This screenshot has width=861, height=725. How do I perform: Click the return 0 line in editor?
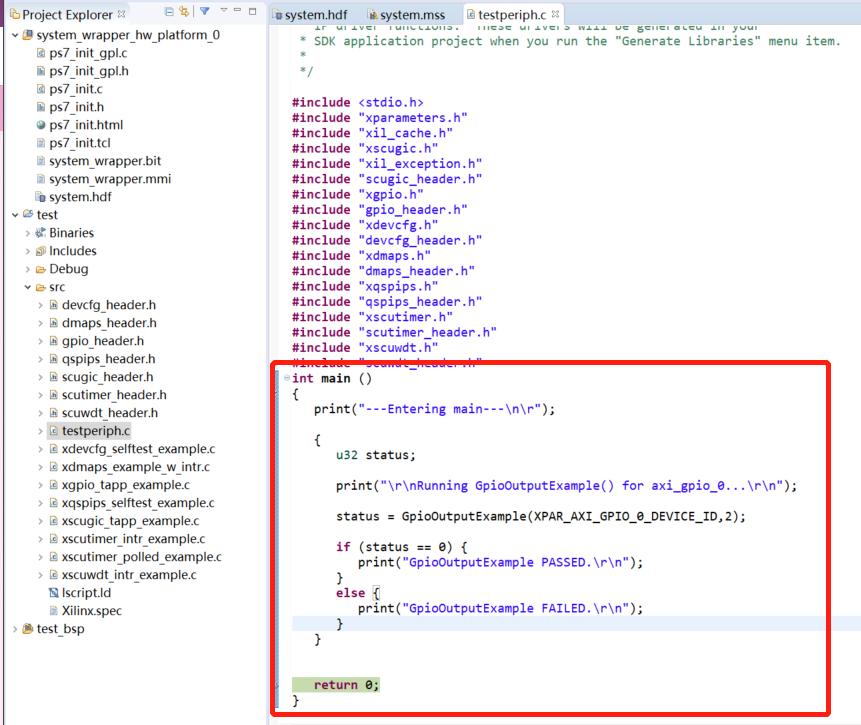pyautogui.click(x=346, y=685)
